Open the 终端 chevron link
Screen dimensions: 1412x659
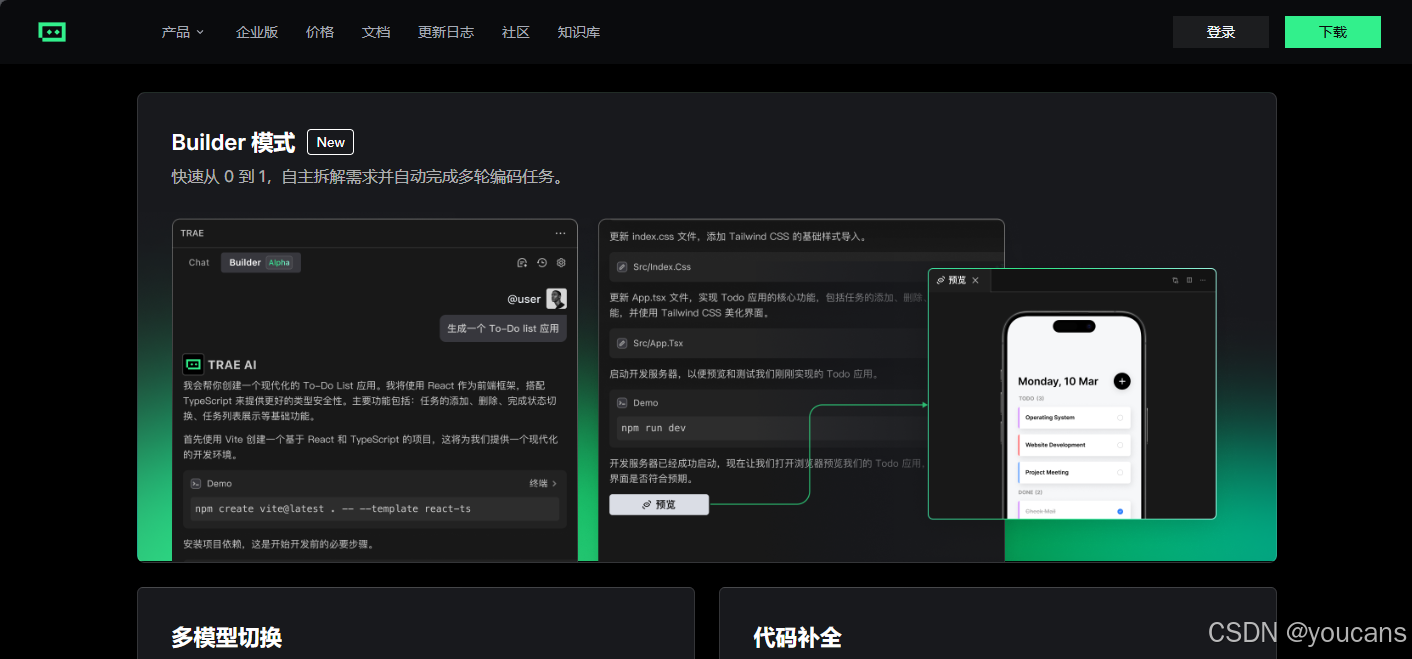(543, 483)
